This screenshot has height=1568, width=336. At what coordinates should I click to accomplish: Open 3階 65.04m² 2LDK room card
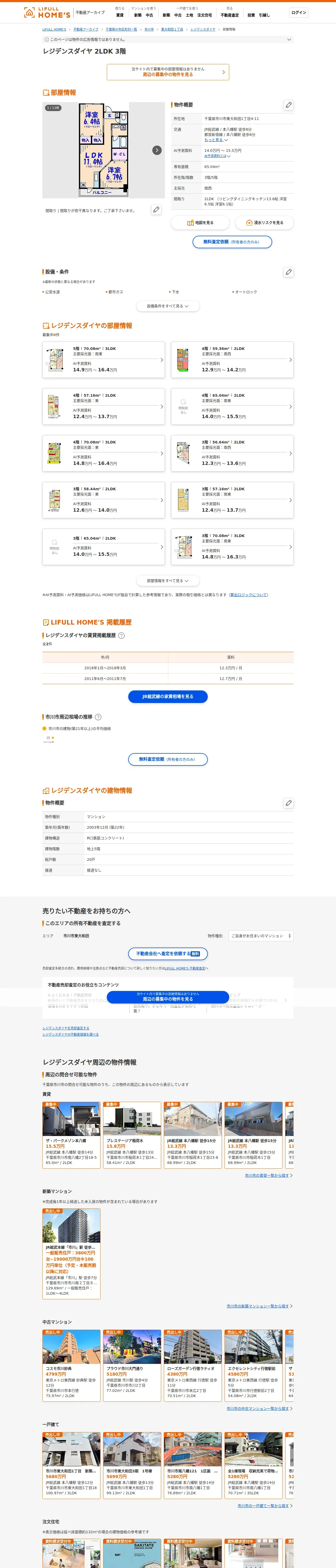tap(104, 547)
